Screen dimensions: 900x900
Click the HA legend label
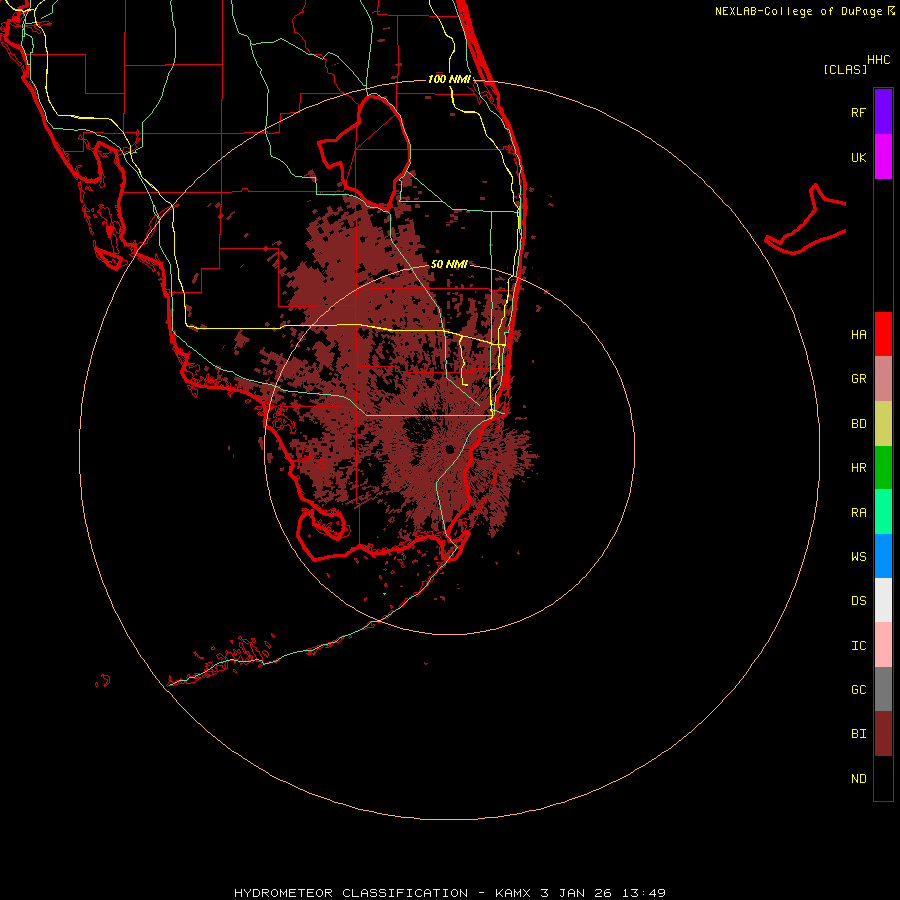(x=858, y=335)
